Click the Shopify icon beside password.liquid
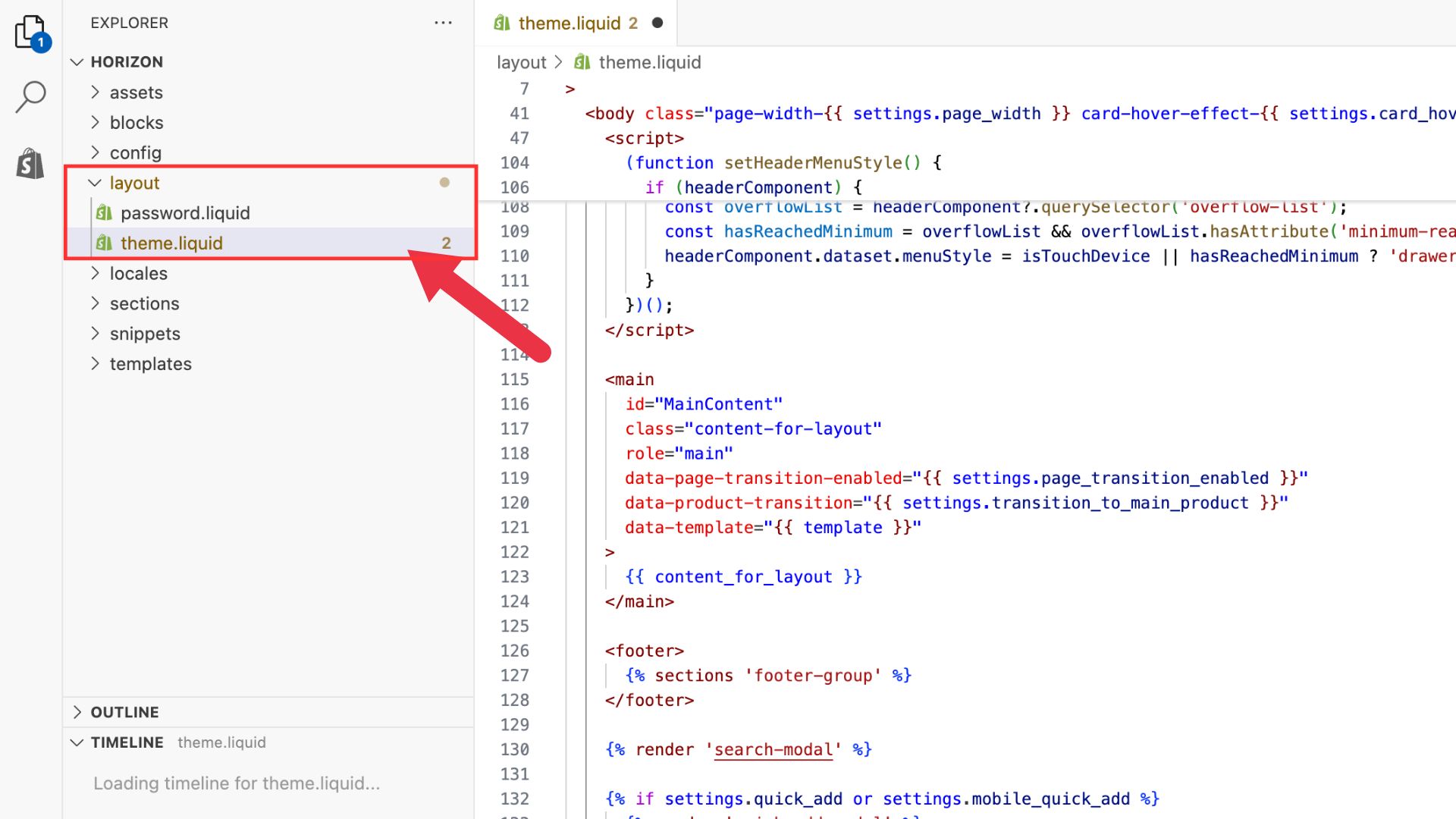The image size is (1456, 819). [104, 213]
